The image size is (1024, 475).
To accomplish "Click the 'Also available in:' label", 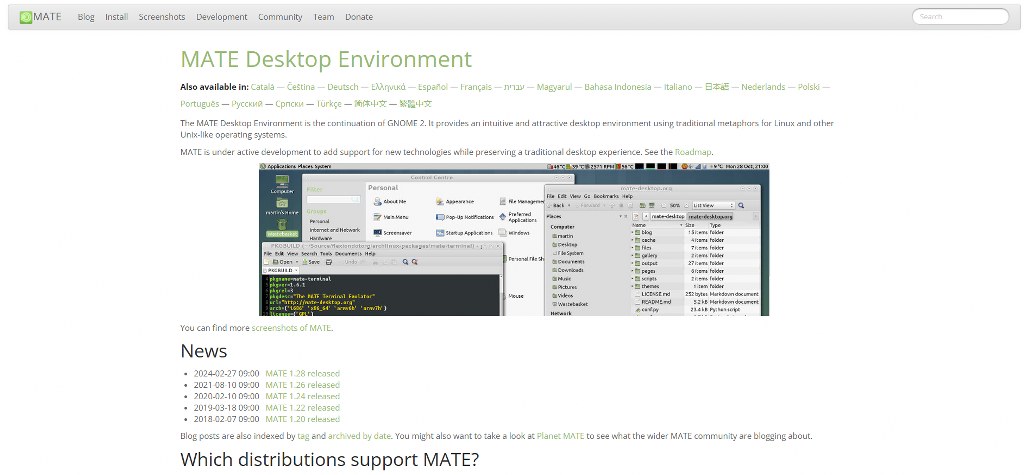I will click(x=214, y=87).
